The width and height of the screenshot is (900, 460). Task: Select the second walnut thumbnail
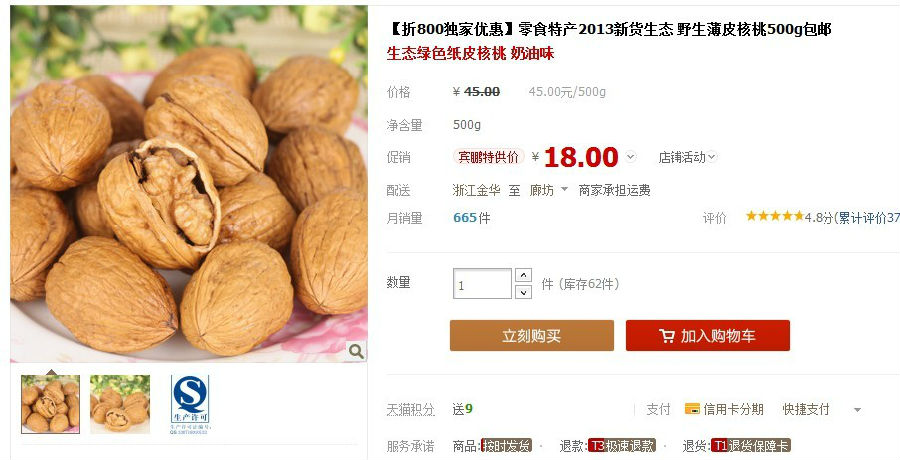120,404
